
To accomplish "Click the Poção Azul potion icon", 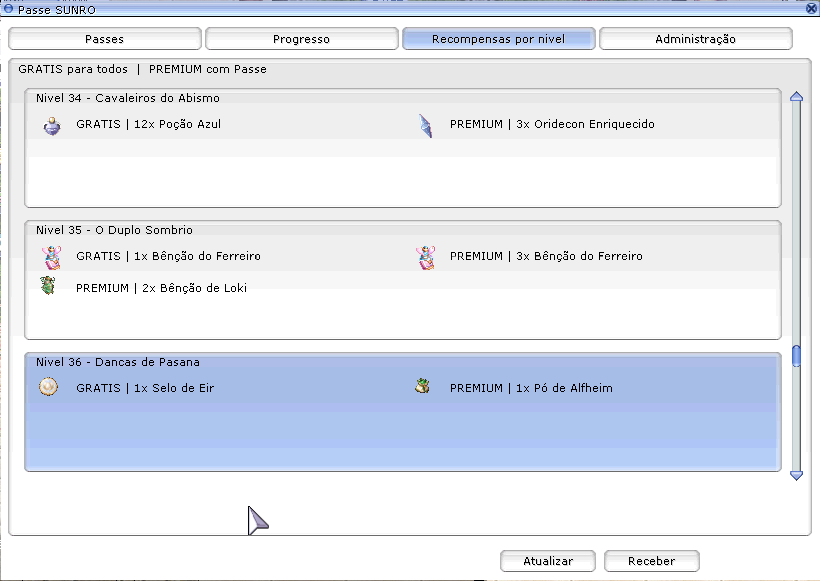I will tap(52, 126).
